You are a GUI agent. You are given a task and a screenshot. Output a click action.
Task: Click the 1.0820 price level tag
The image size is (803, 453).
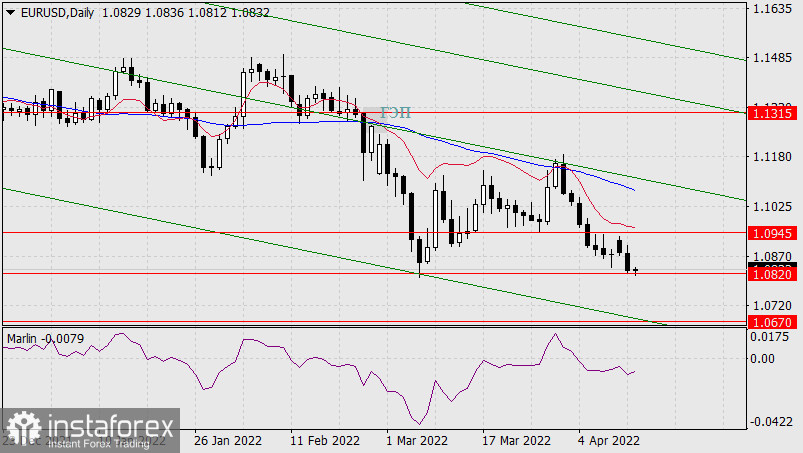[773, 273]
